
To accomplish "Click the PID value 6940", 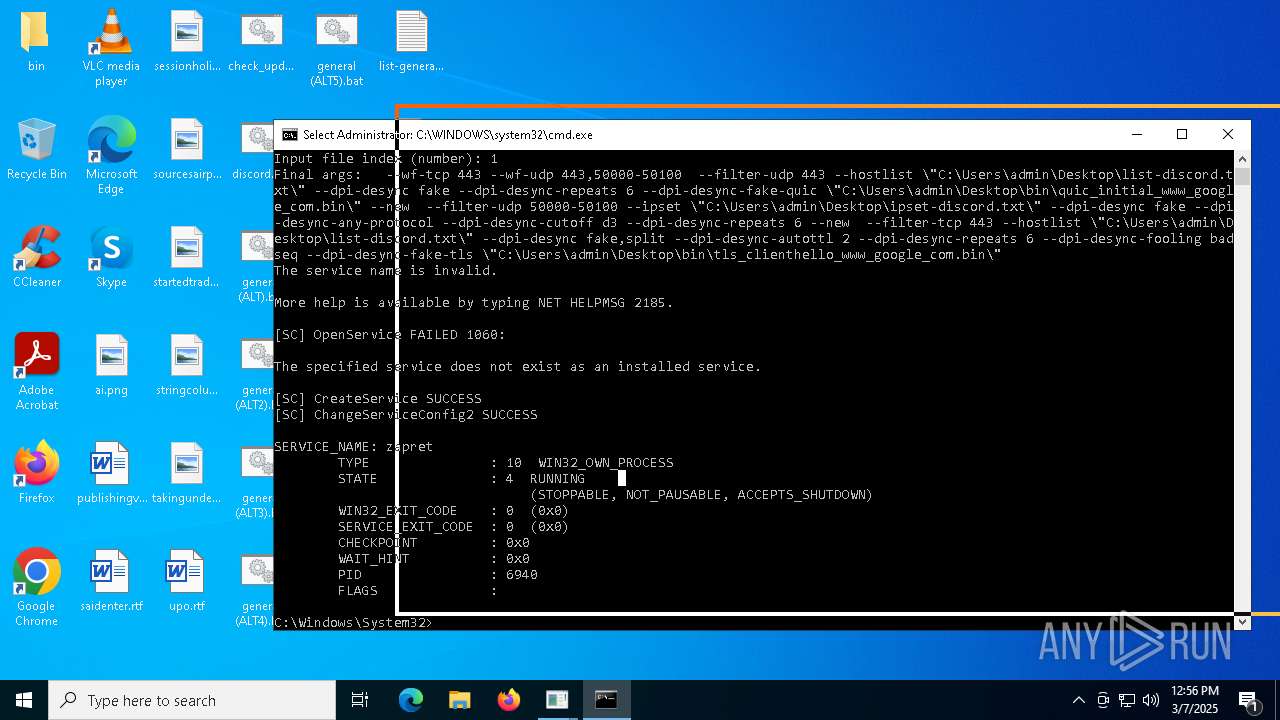I will point(522,574).
